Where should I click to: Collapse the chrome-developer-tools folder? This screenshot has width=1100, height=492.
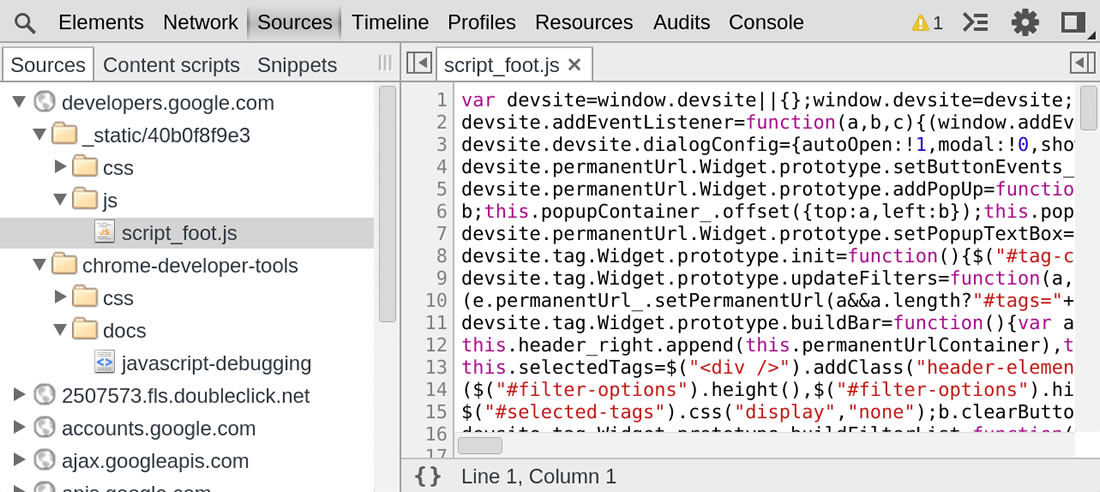[x=40, y=265]
